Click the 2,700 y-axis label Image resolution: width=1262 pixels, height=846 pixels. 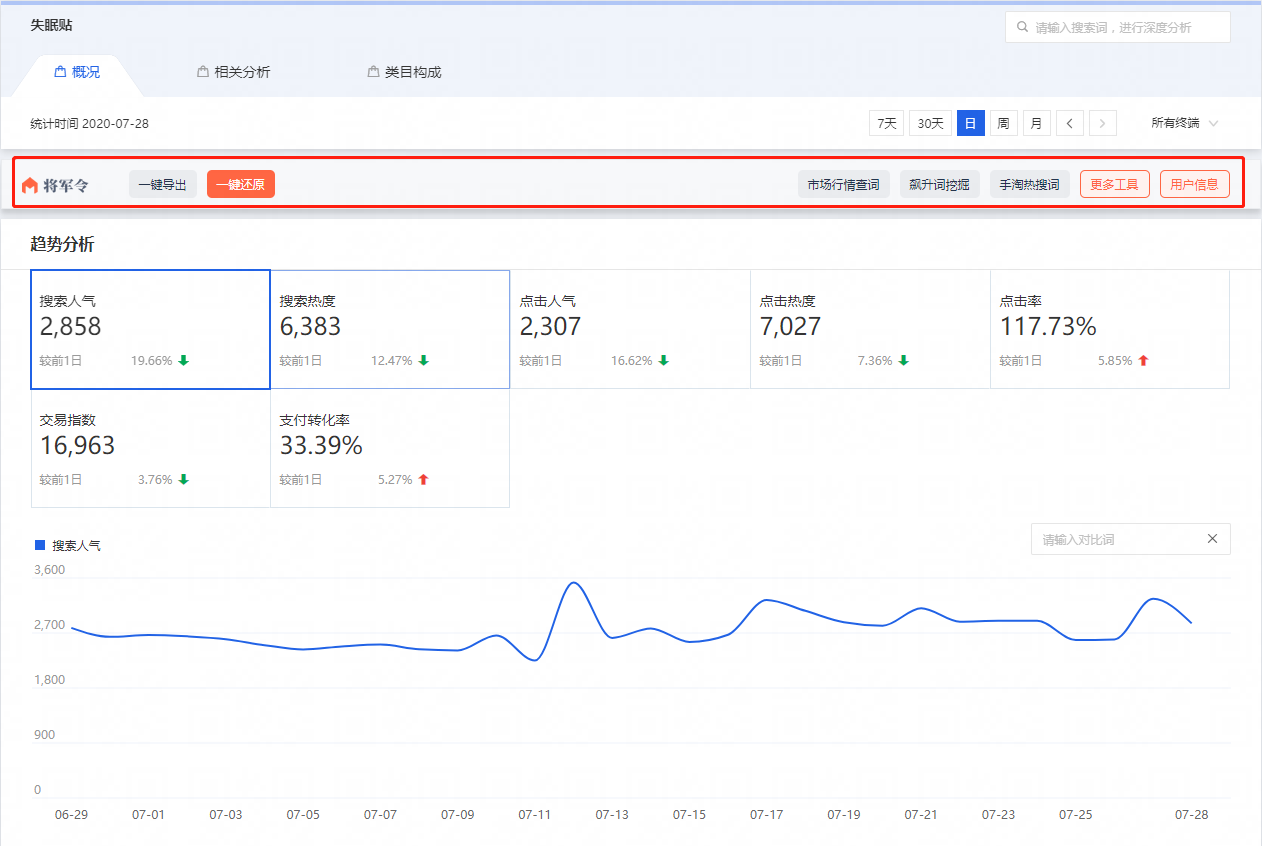(49, 625)
